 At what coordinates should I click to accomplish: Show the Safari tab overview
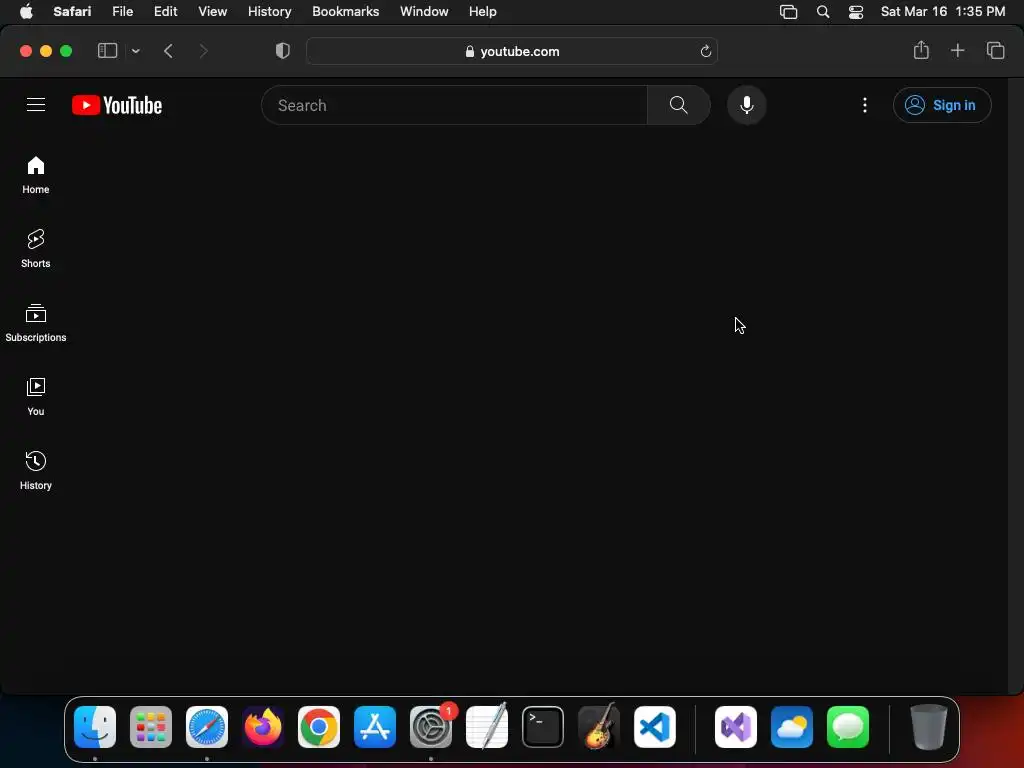point(995,50)
